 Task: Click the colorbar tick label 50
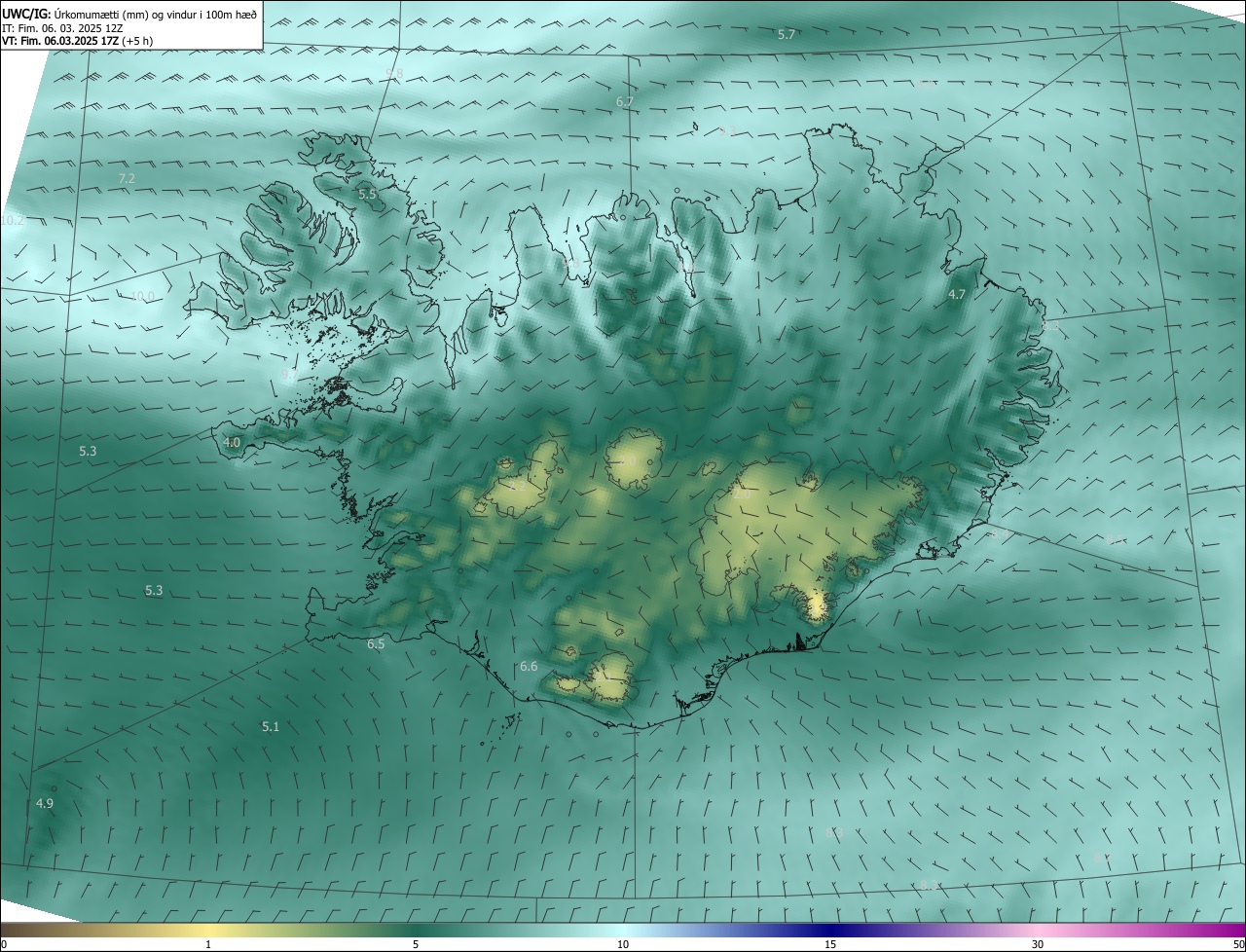(1239, 944)
